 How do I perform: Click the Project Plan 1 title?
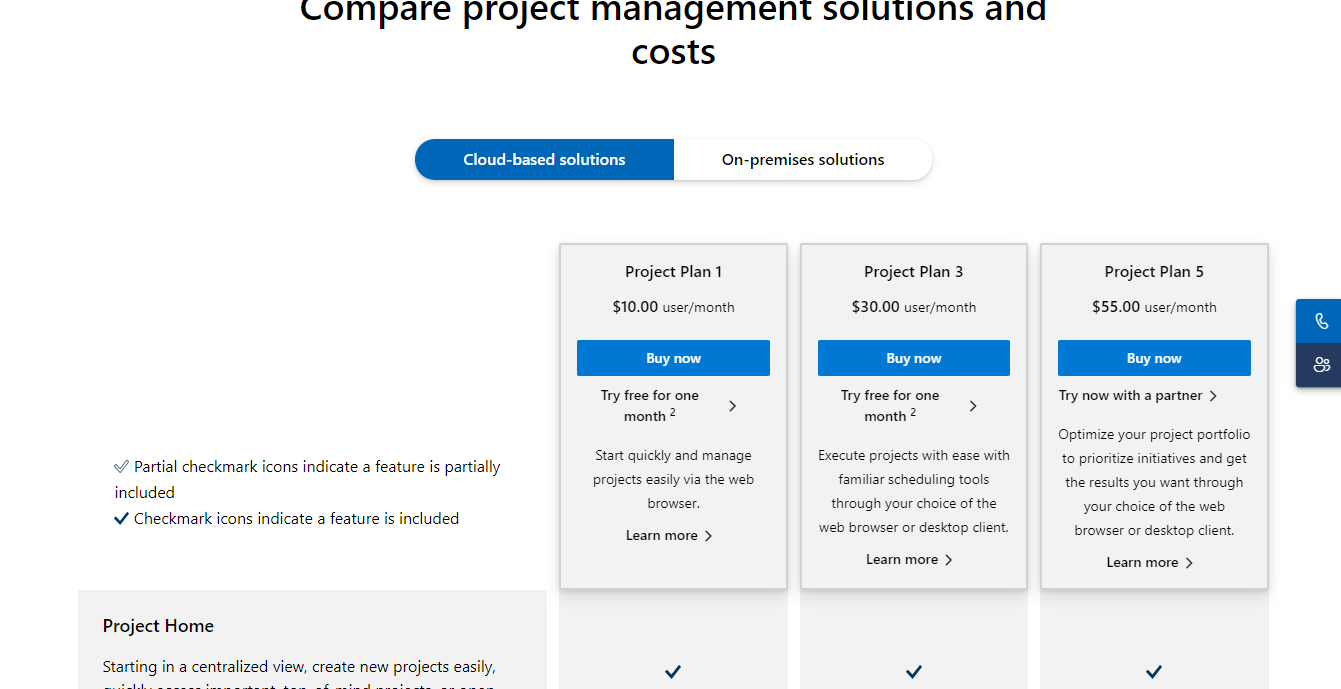pos(673,272)
